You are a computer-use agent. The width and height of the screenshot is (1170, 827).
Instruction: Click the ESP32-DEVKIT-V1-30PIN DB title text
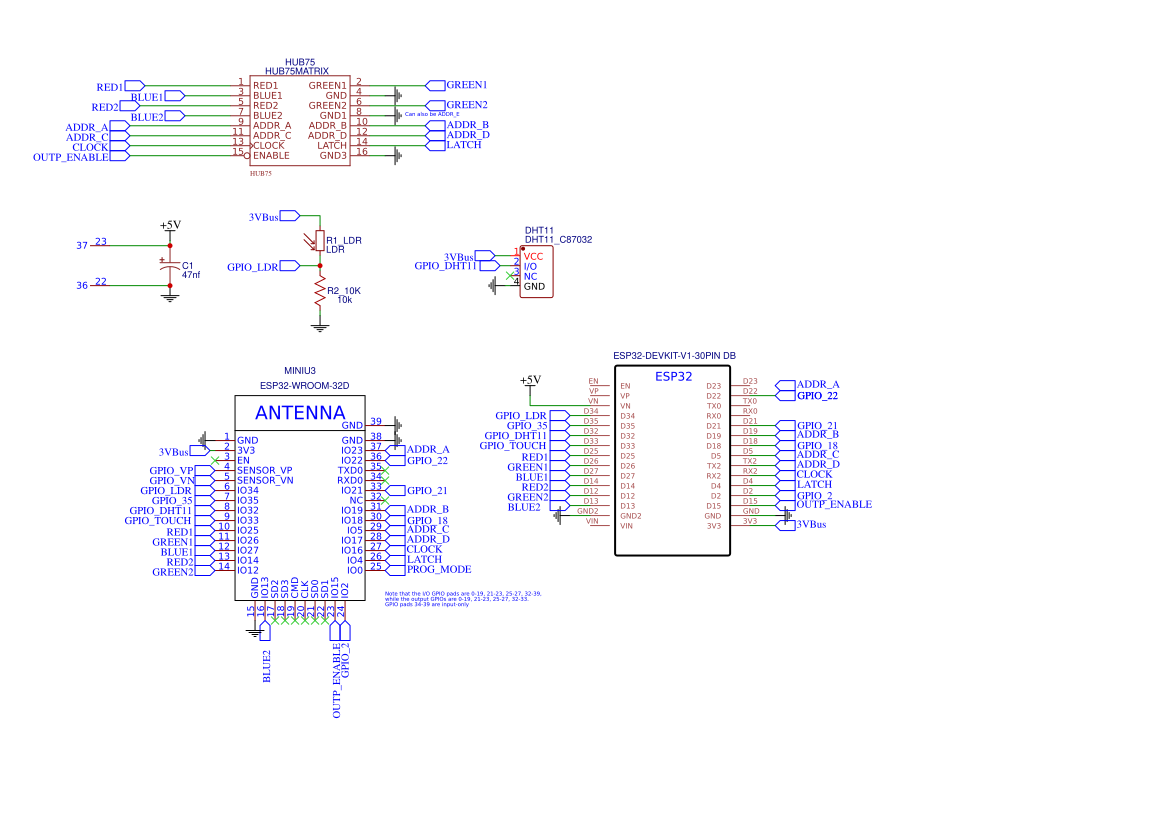(675, 354)
